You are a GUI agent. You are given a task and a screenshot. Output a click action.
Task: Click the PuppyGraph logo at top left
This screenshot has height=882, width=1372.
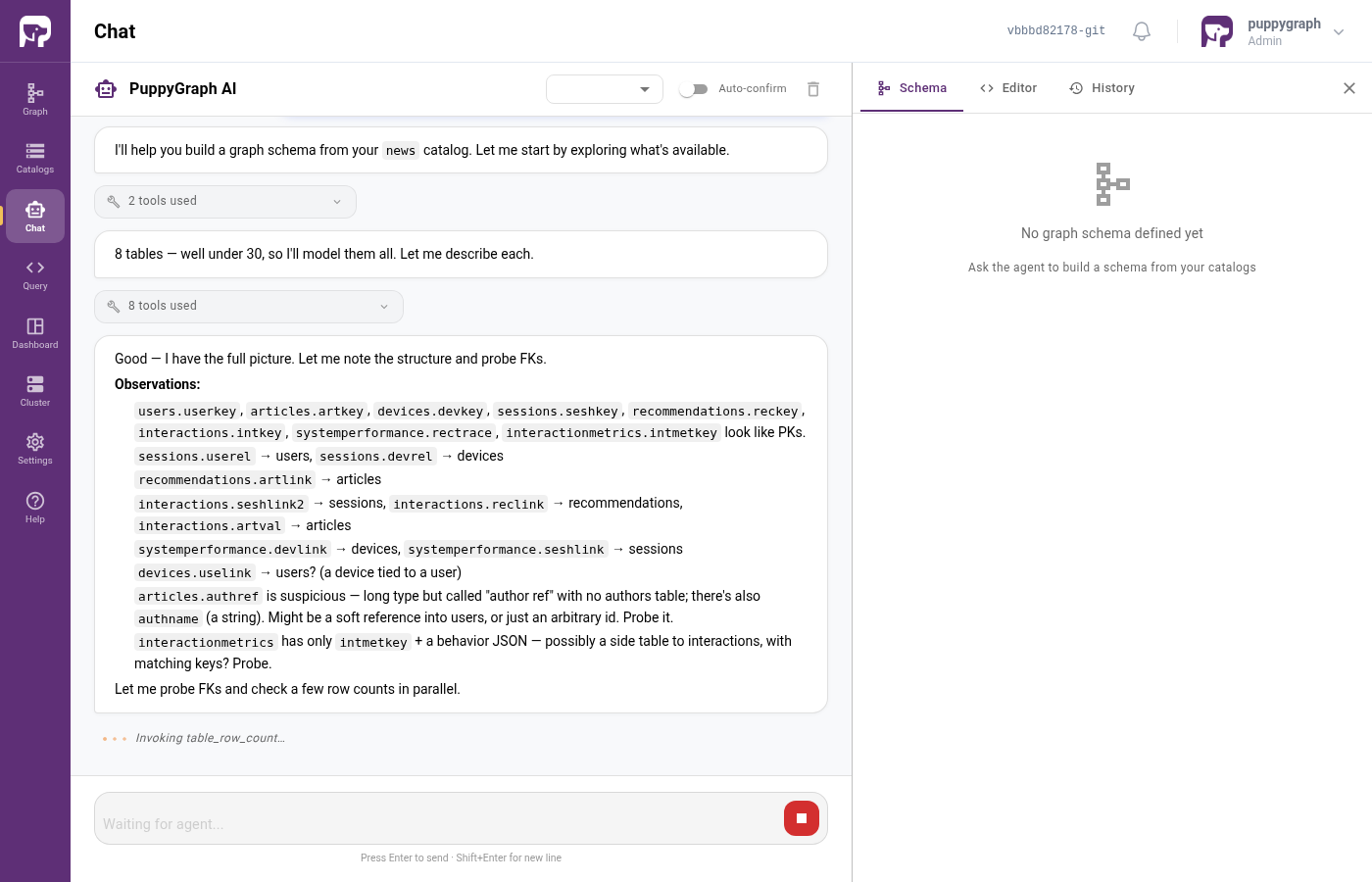pyautogui.click(x=35, y=31)
